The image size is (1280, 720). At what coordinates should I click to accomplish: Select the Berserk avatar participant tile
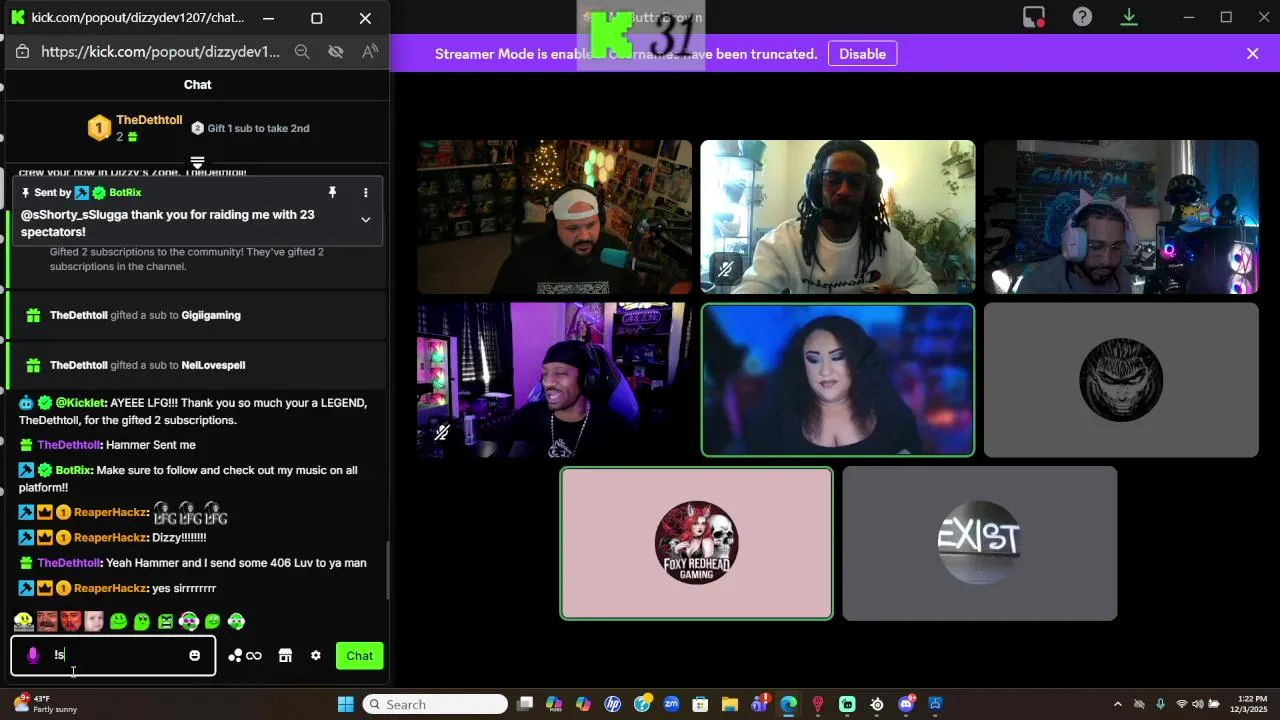(x=1121, y=380)
